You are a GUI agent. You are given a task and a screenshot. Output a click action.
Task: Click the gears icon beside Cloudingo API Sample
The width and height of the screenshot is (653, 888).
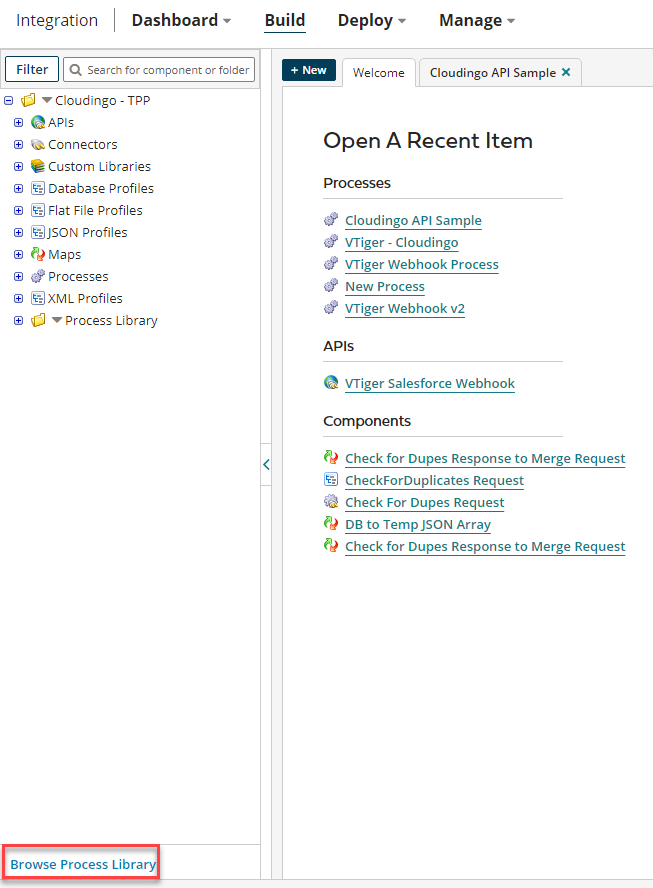331,220
